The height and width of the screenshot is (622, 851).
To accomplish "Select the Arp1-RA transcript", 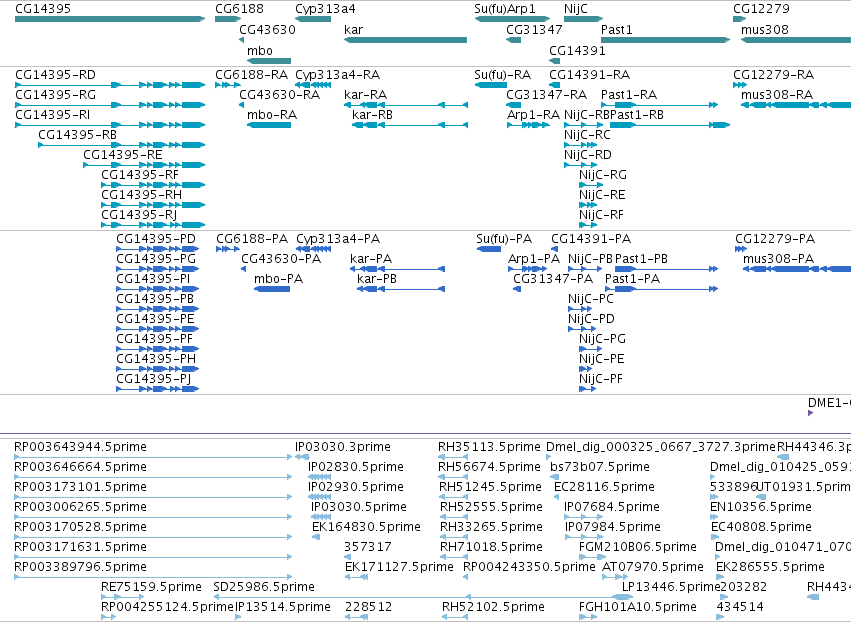I will (x=528, y=125).
